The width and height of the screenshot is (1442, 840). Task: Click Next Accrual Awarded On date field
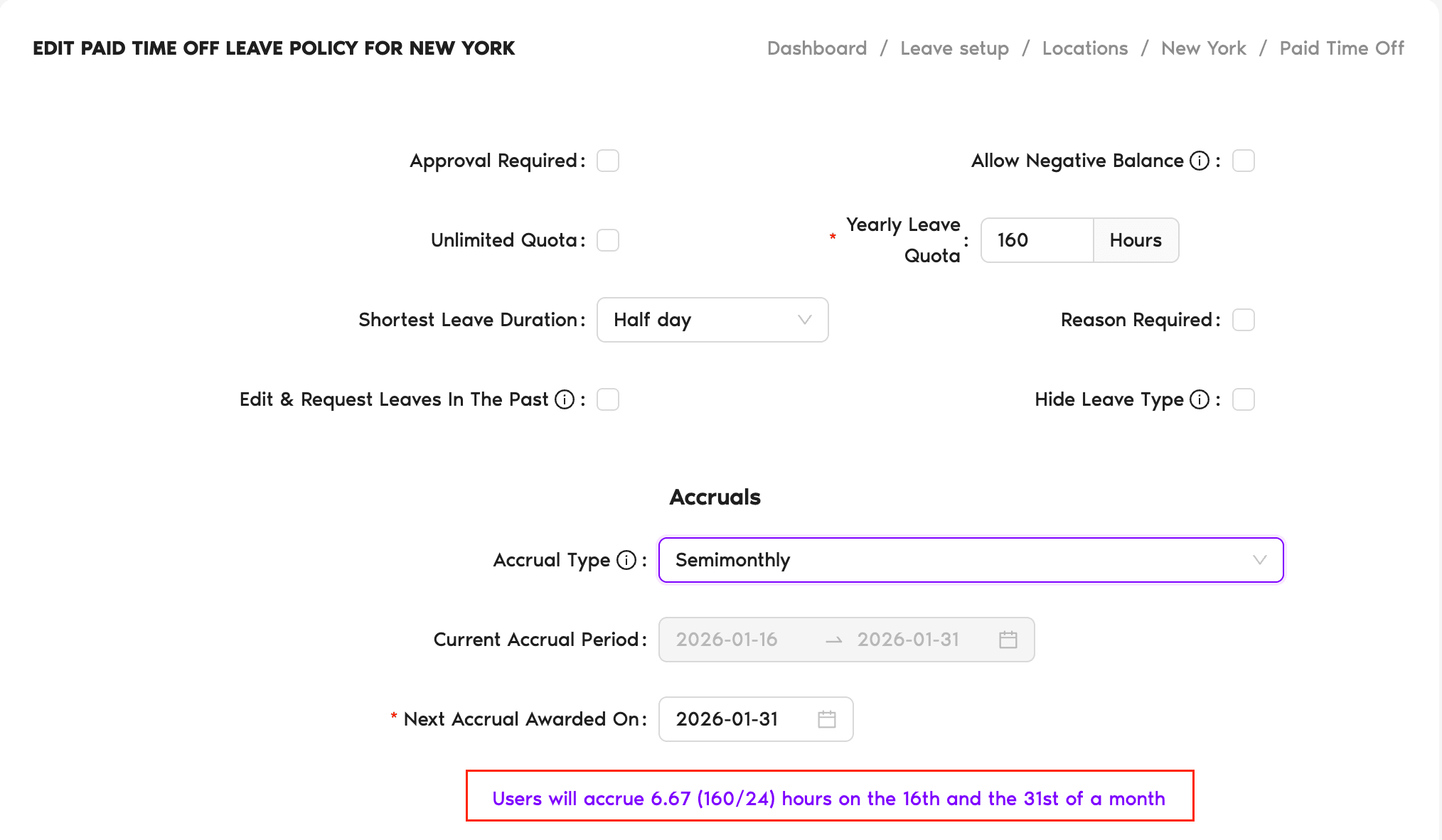[739, 719]
